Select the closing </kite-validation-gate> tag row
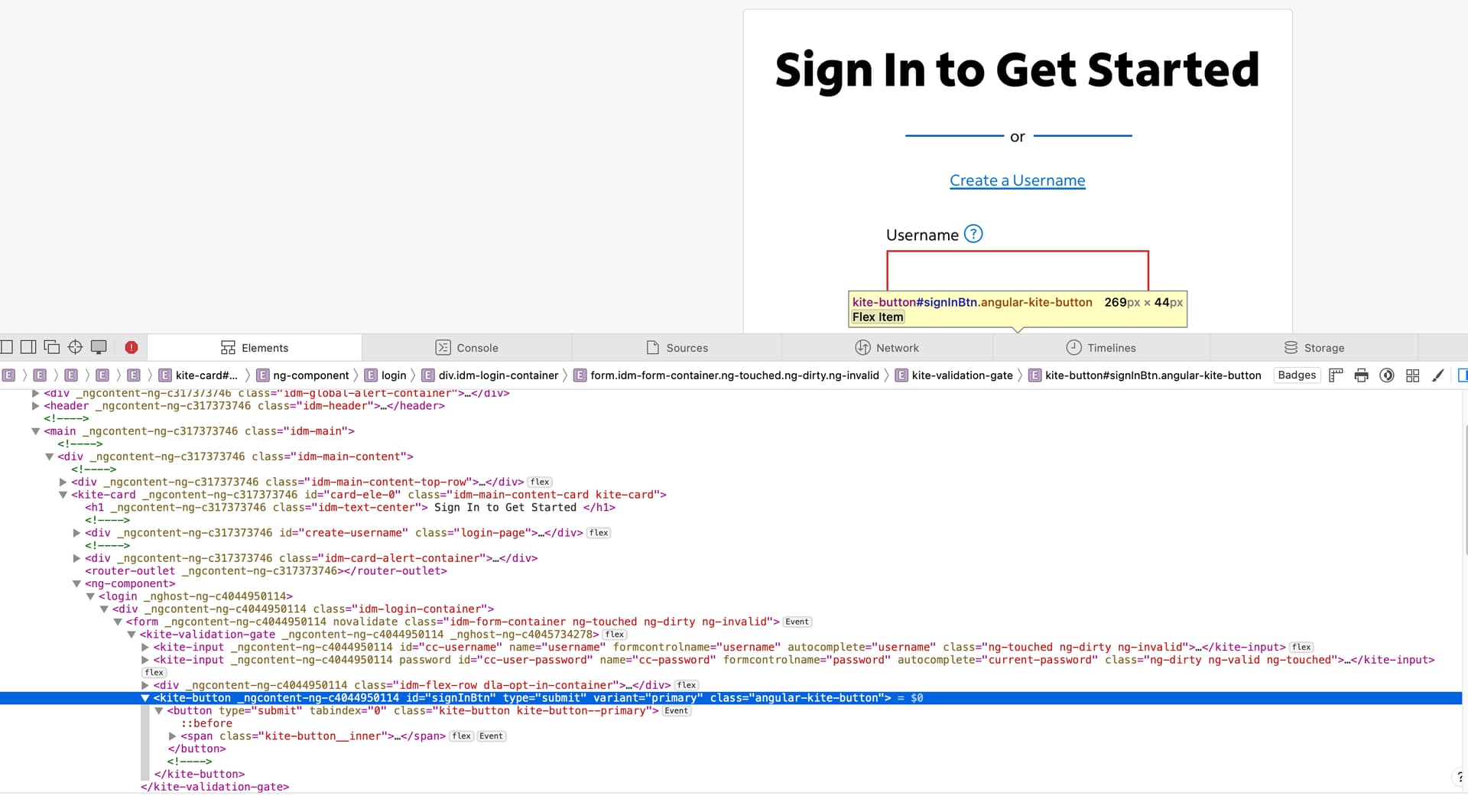The image size is (1468, 812). [x=215, y=787]
